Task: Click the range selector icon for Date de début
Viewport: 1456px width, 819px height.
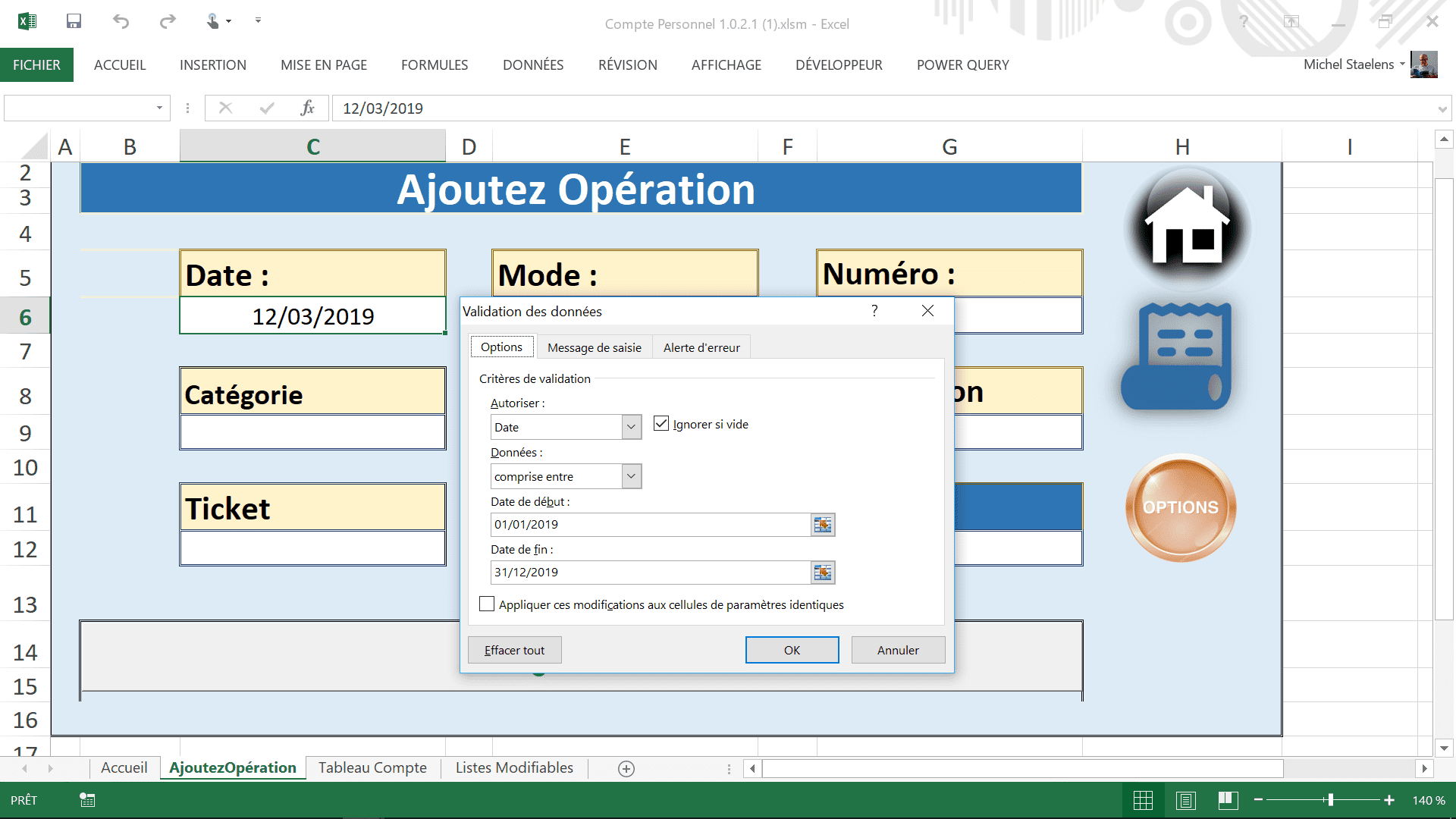Action: (823, 525)
